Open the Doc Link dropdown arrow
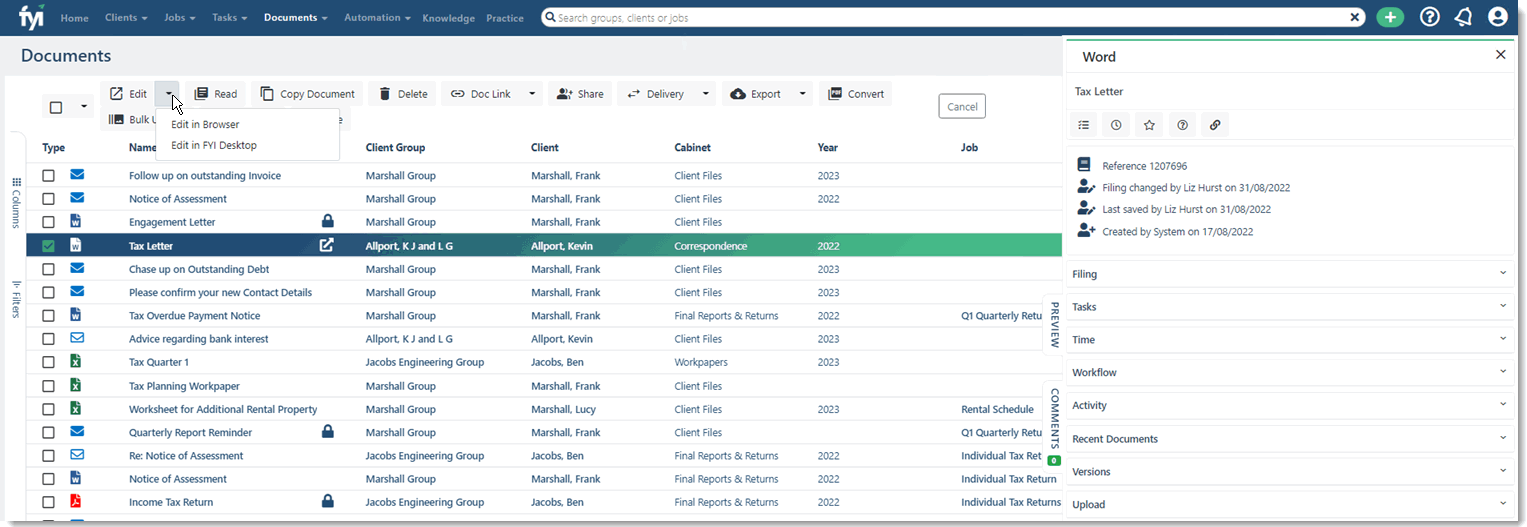The image size is (1527, 527). coord(532,94)
